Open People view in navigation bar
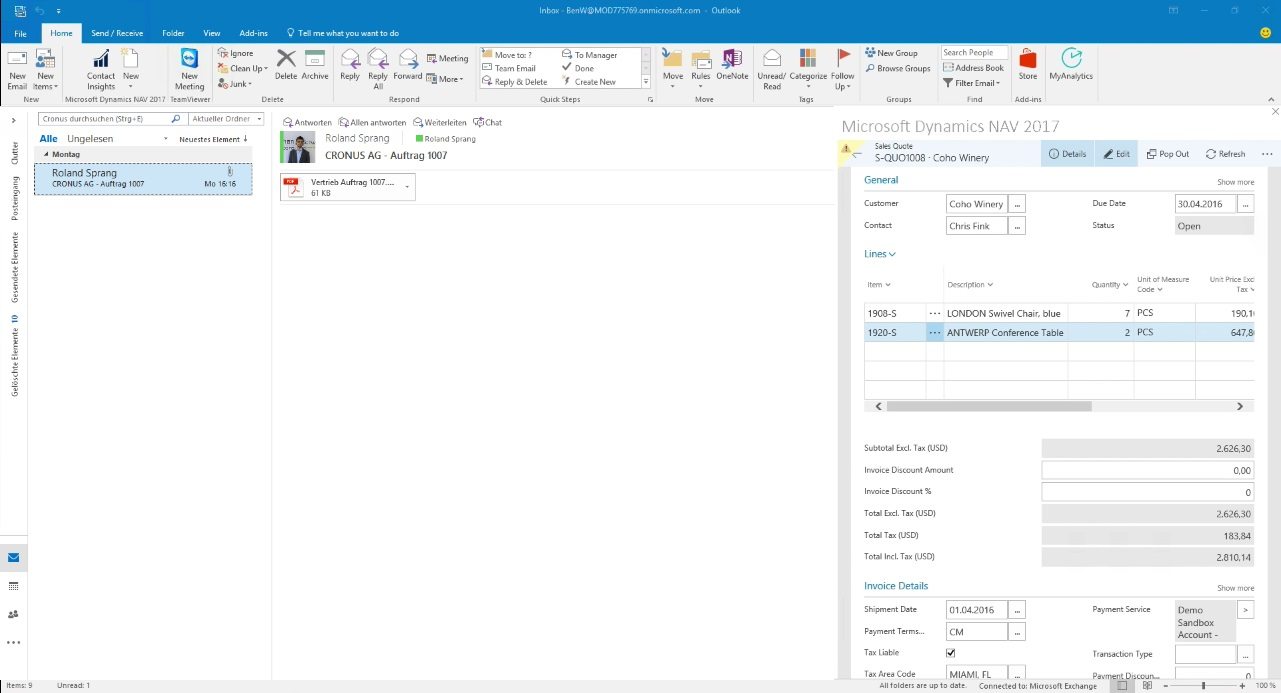The image size is (1281, 693). point(13,614)
